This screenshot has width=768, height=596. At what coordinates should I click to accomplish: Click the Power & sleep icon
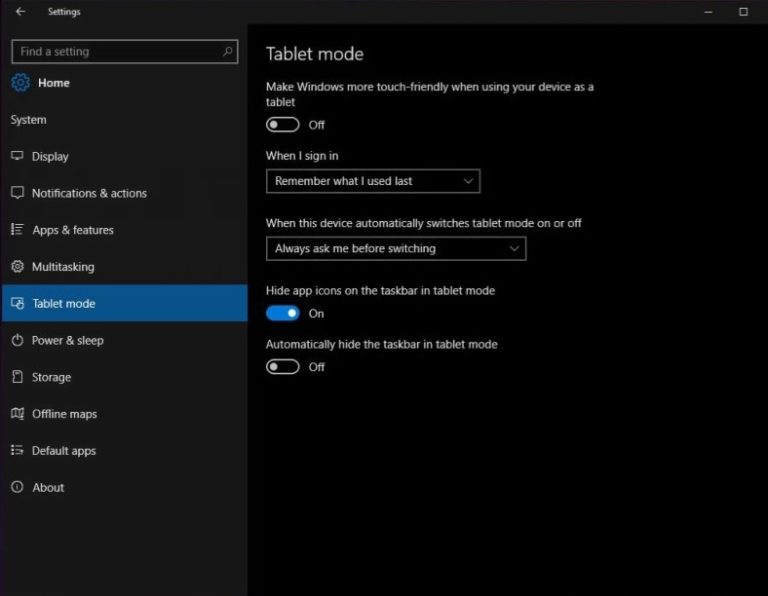tap(17, 340)
